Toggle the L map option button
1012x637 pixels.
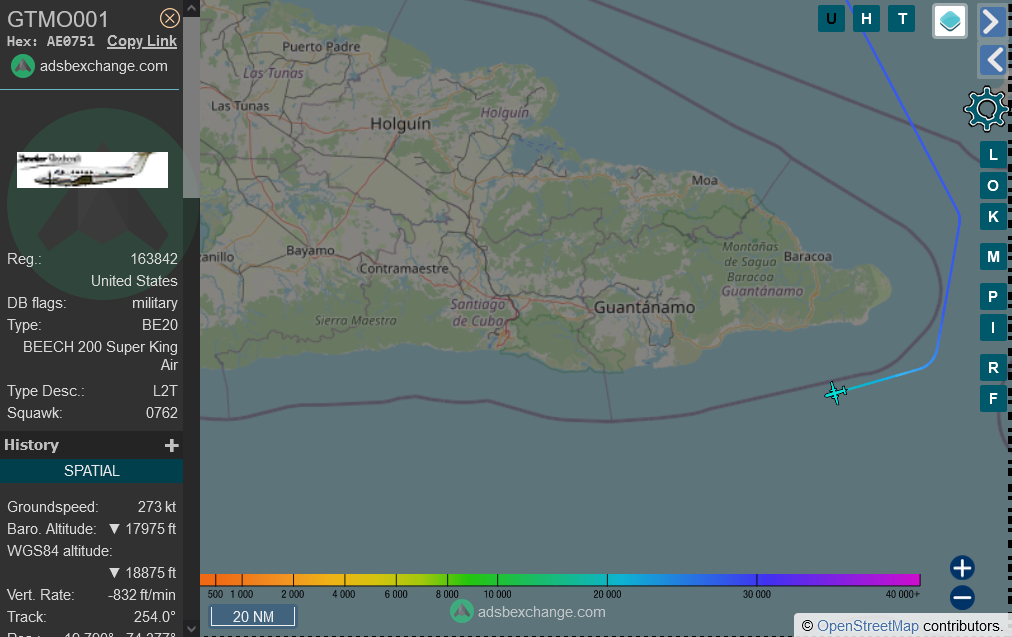tap(993, 155)
